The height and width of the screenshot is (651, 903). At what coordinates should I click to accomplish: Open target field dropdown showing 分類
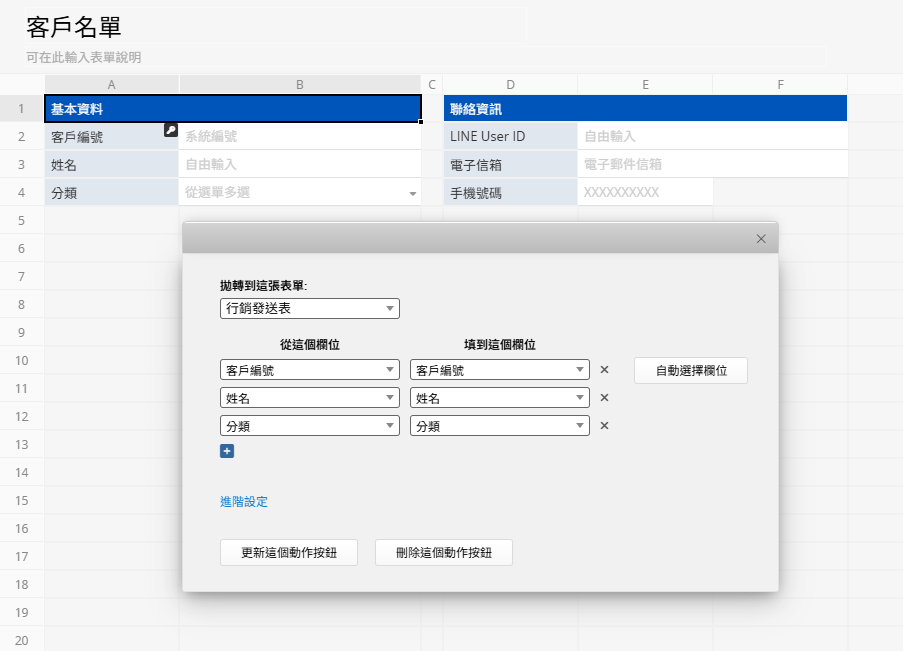[x=499, y=426]
